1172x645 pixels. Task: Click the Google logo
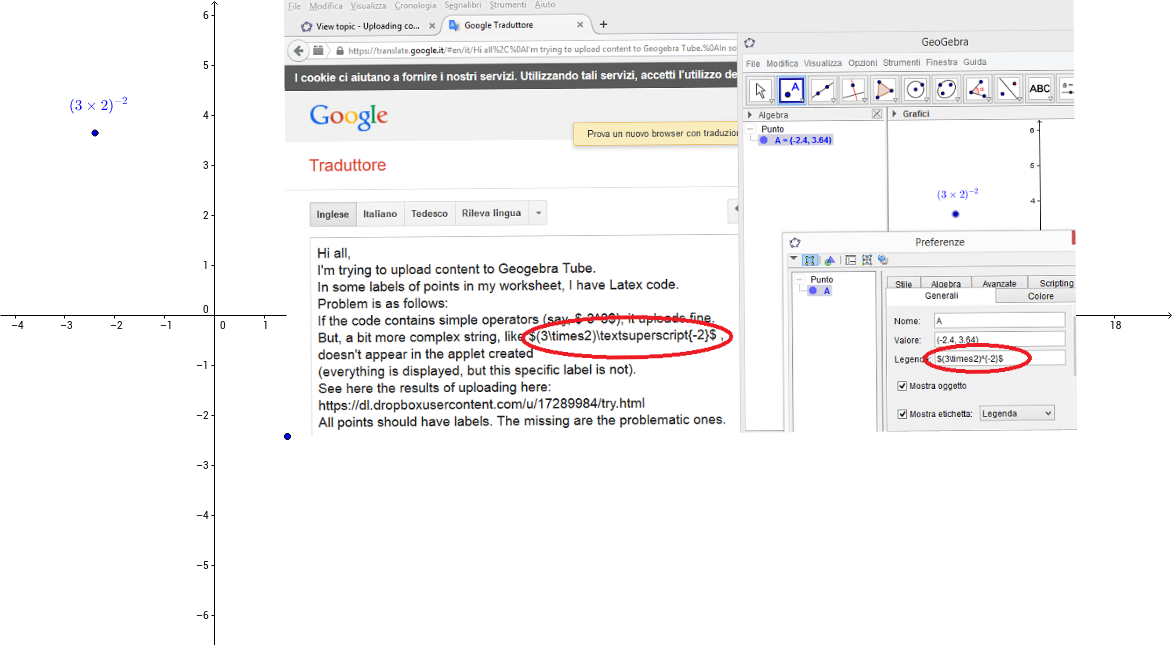pyautogui.click(x=348, y=117)
